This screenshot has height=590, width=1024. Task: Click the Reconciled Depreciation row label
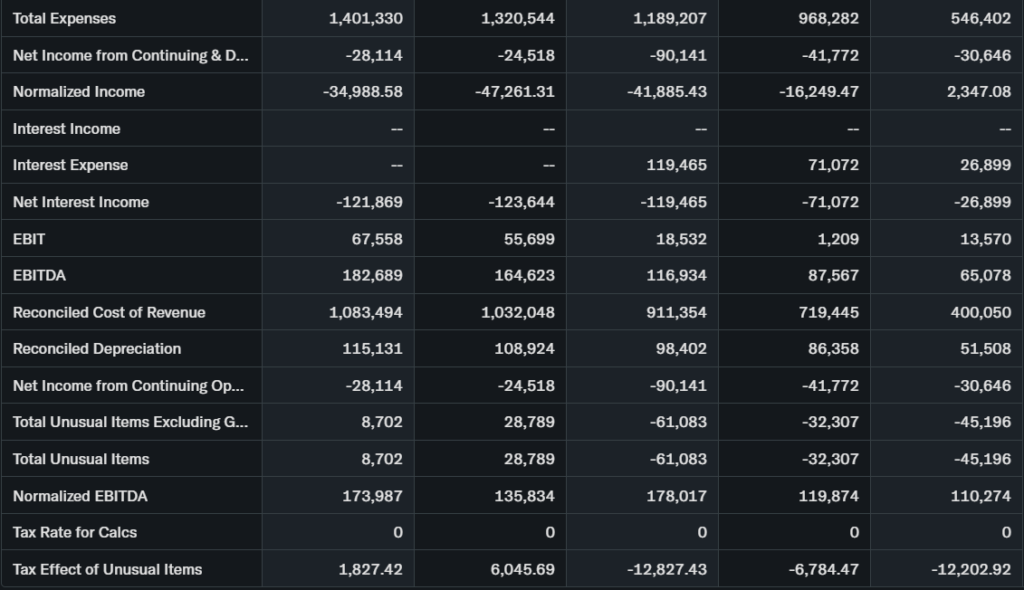tap(97, 349)
